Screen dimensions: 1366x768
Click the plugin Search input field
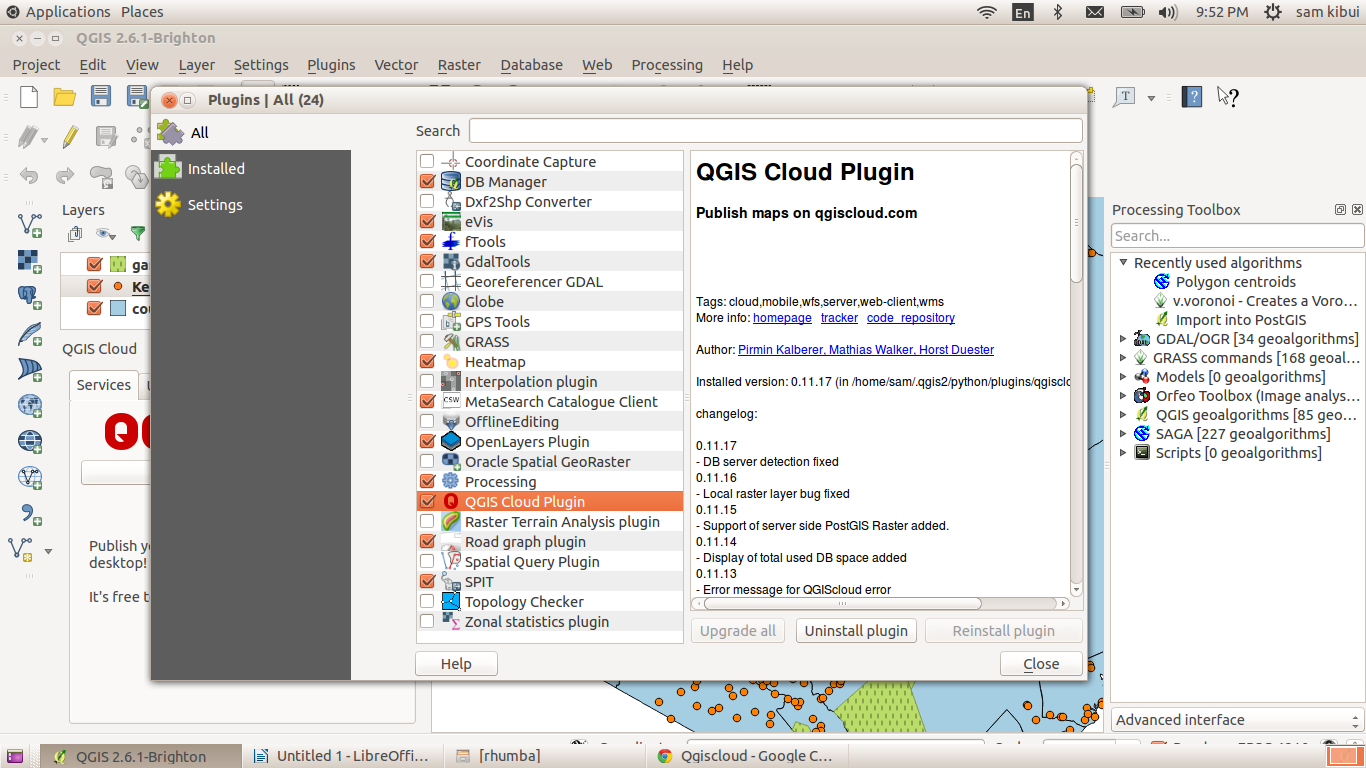point(776,131)
